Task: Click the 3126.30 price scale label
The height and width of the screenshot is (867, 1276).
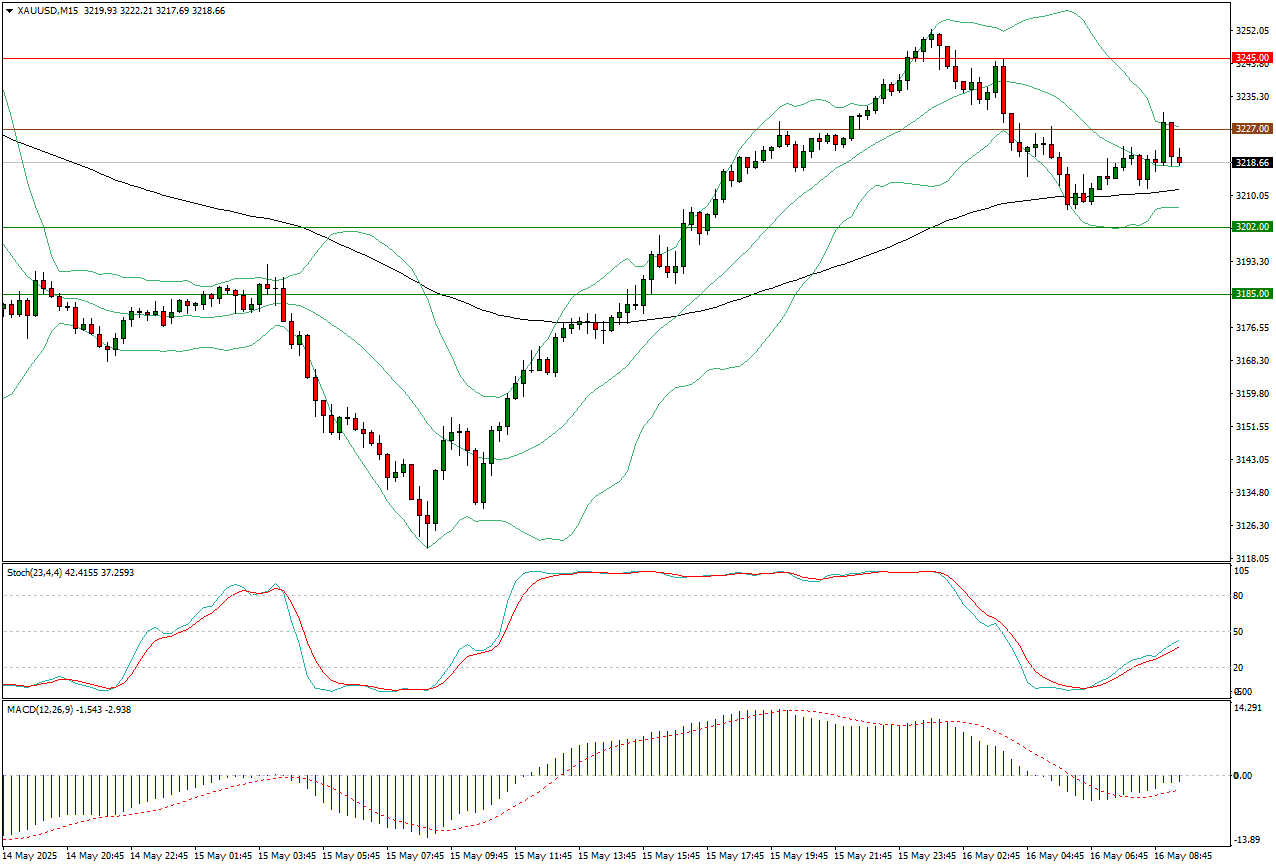Action: click(1251, 526)
